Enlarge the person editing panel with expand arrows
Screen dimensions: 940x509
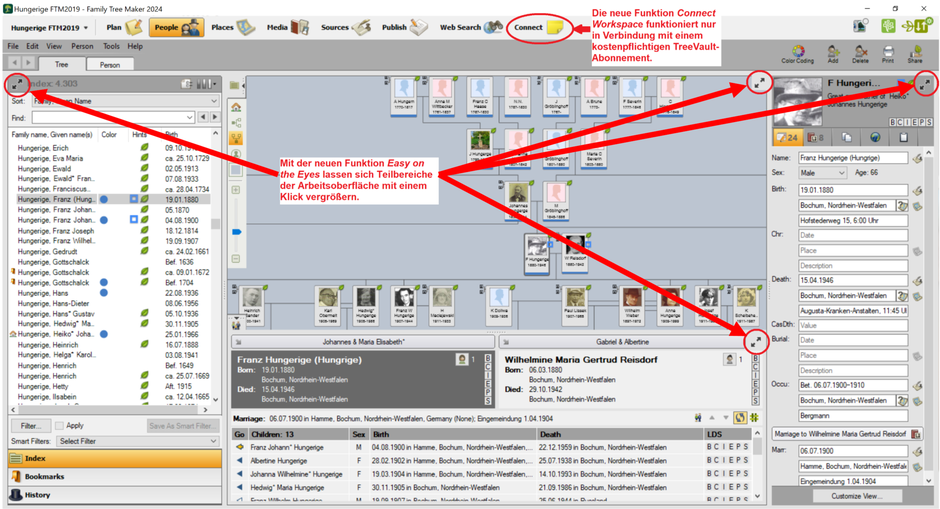[926, 84]
